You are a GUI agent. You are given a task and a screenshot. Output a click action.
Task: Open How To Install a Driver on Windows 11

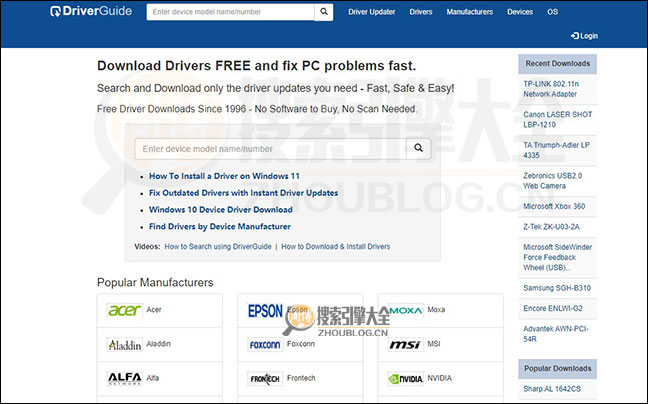coord(224,176)
